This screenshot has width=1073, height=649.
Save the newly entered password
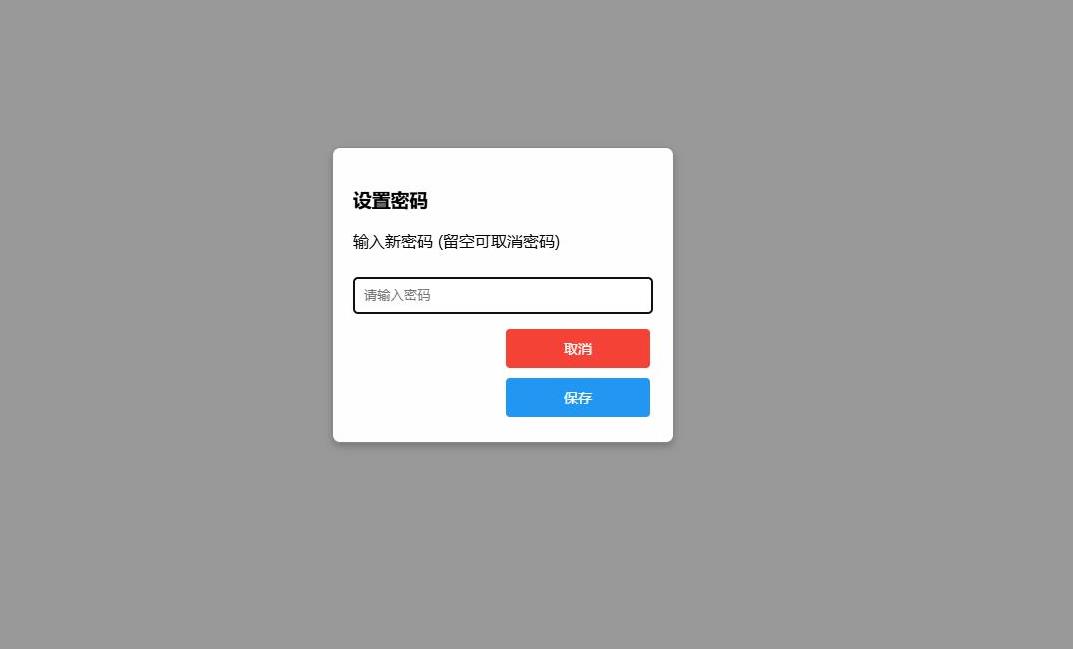click(x=578, y=397)
